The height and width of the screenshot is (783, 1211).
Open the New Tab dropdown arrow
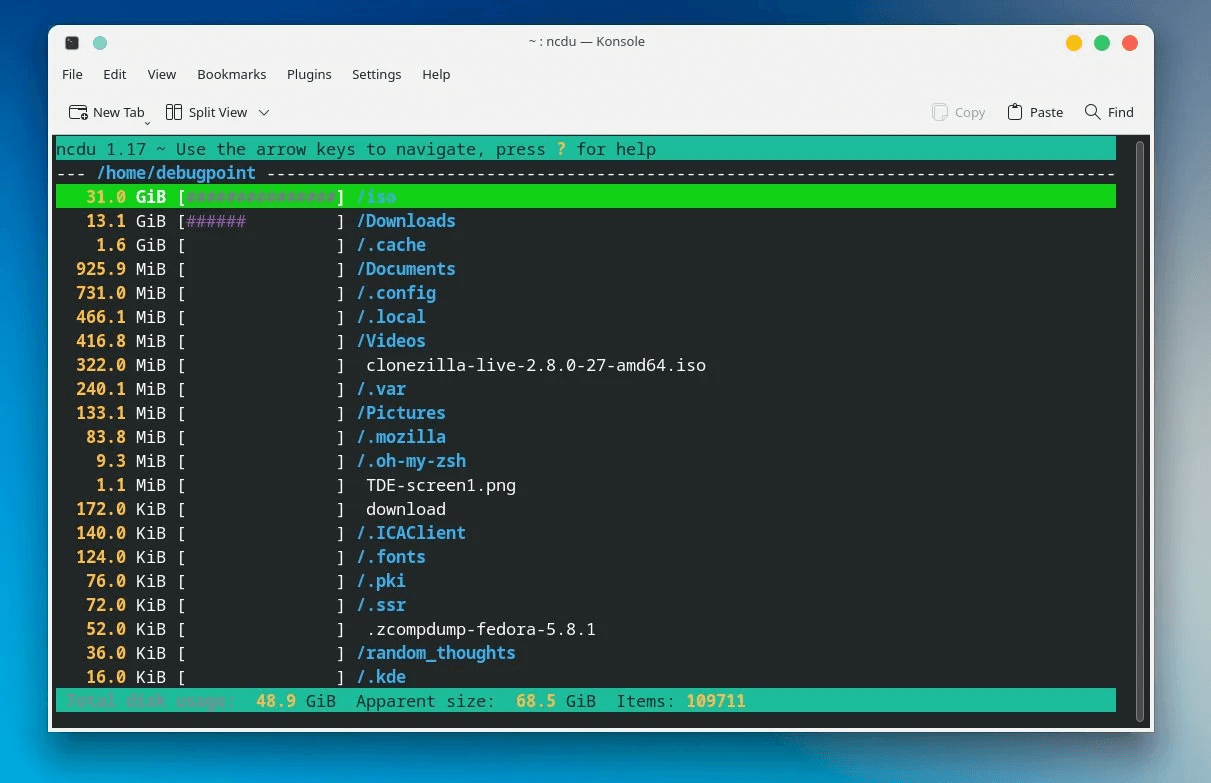pos(148,122)
